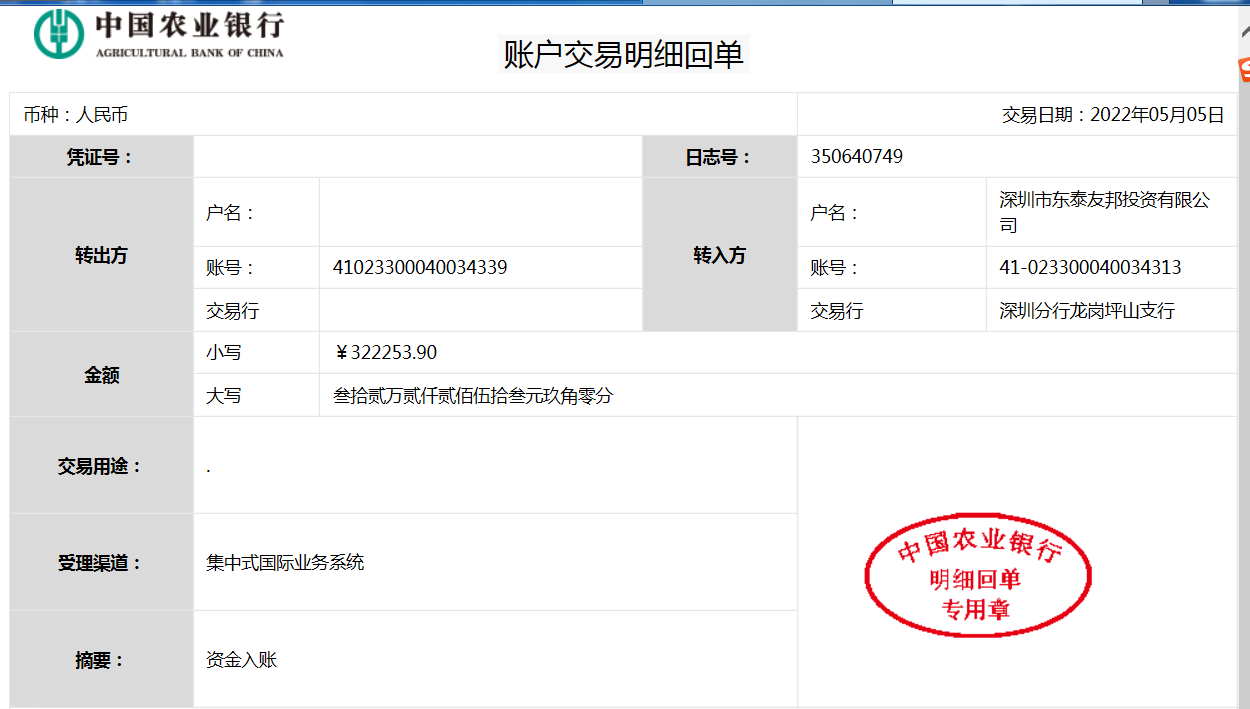This screenshot has width=1250, height=709.
Task: Select the log number 350640749
Action: [857, 157]
